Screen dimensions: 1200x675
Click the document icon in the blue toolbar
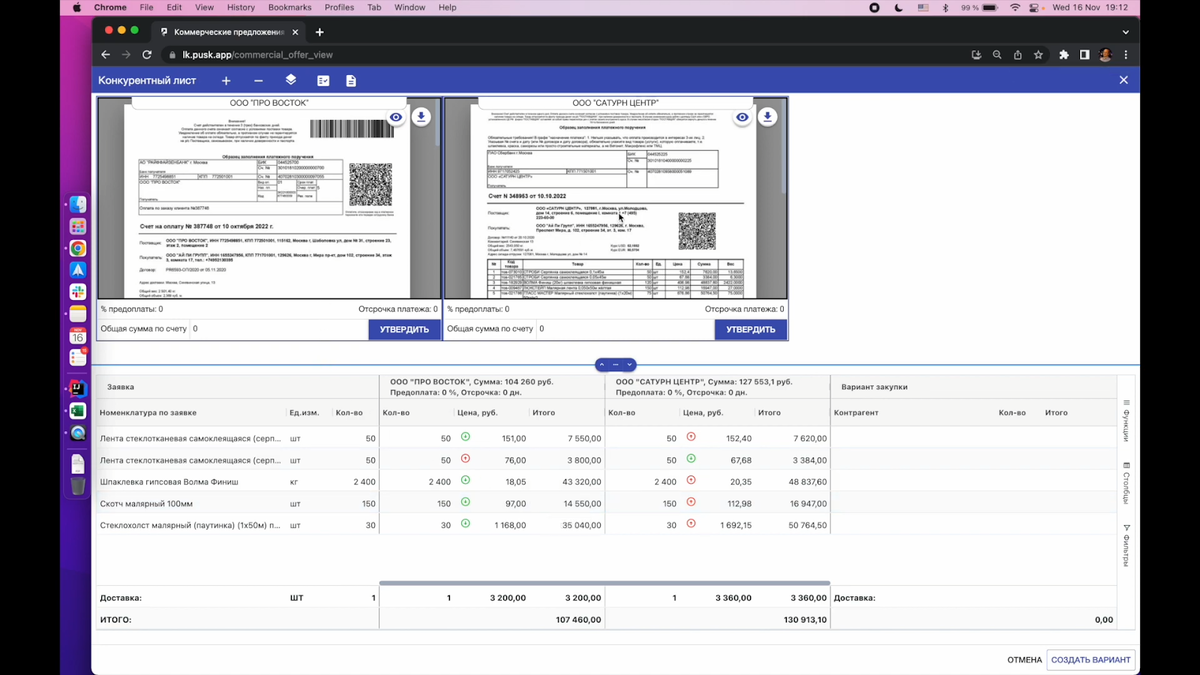[351, 80]
